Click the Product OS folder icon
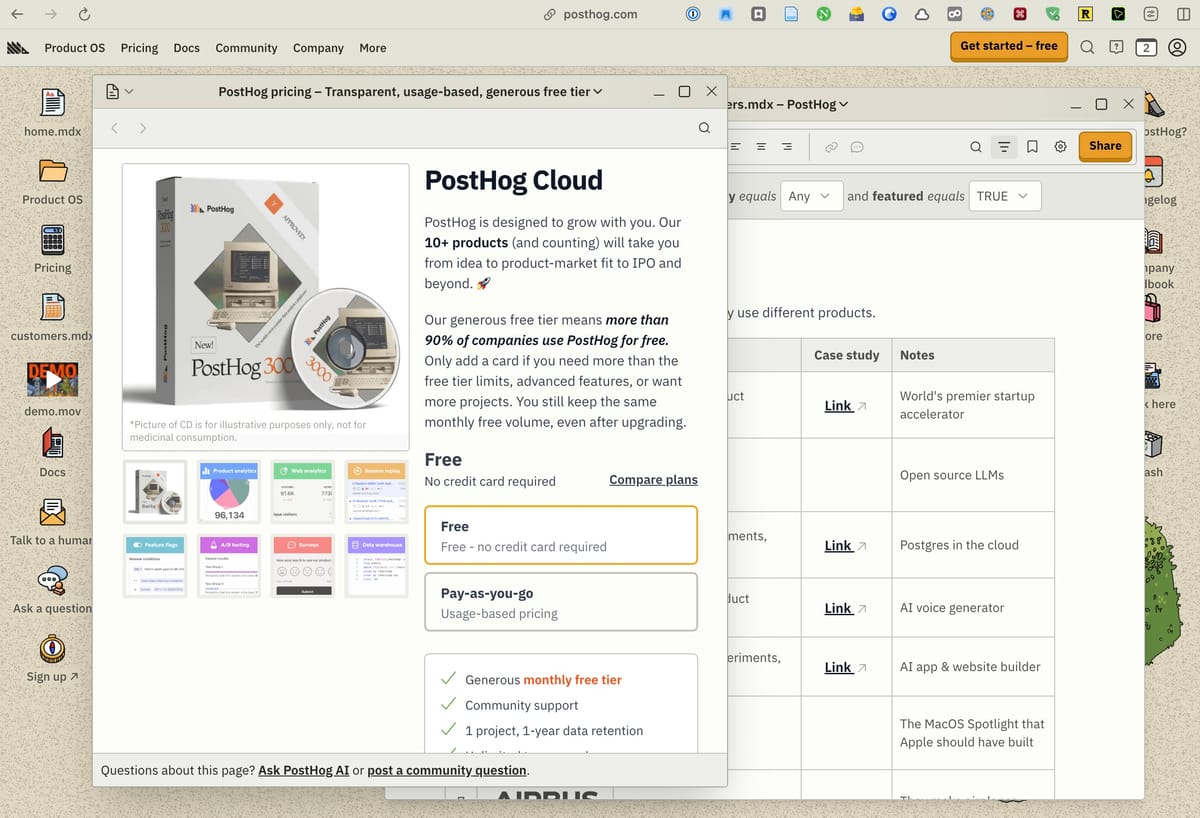The width and height of the screenshot is (1200, 818). 52,171
